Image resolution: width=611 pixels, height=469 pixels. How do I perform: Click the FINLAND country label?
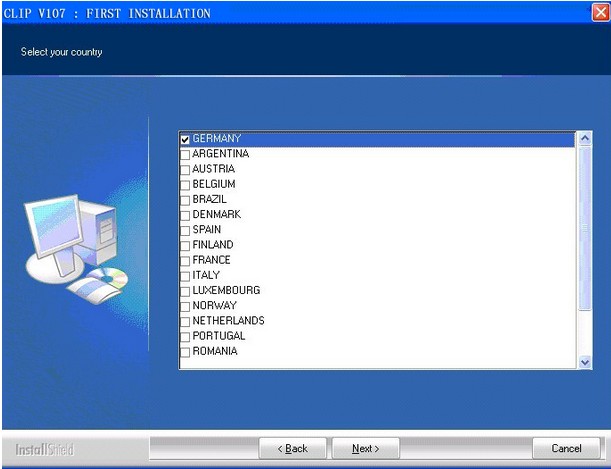213,245
